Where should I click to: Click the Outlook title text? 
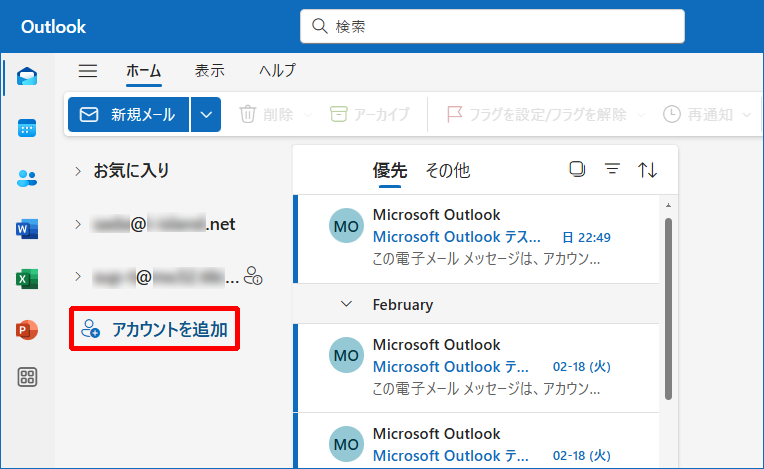(x=53, y=27)
